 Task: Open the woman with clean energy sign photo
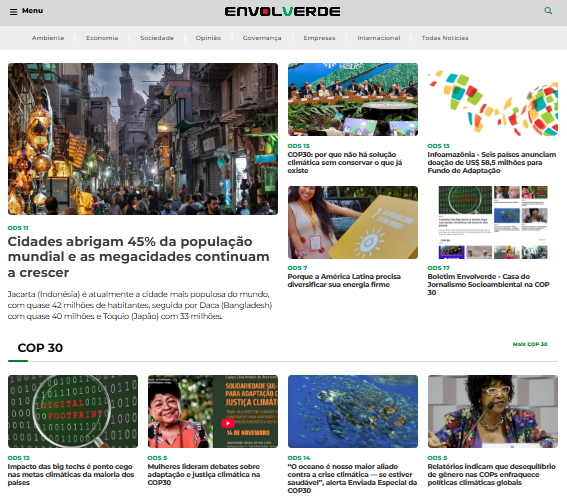coord(353,222)
